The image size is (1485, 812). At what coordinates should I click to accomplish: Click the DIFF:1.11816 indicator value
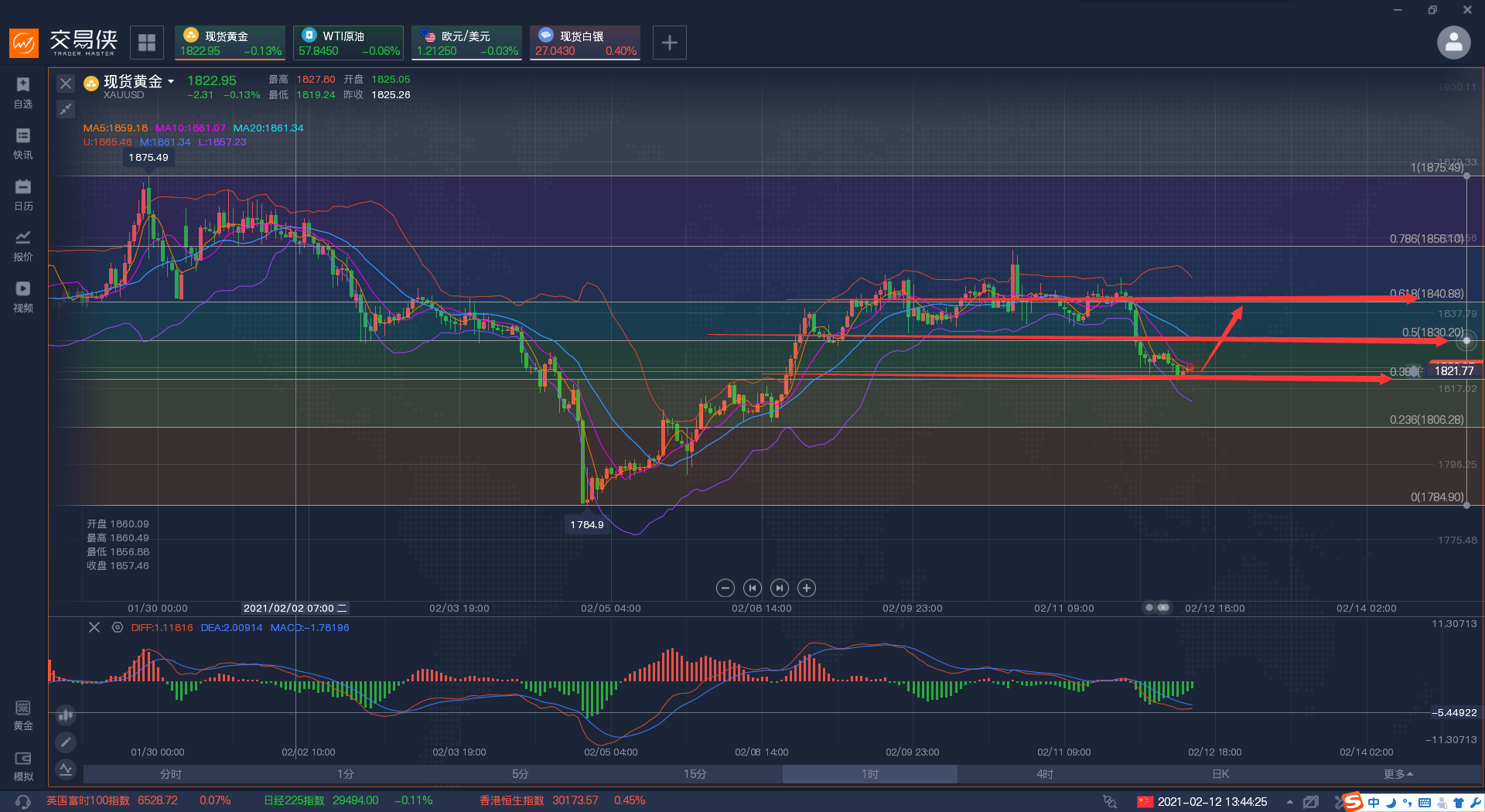(x=162, y=627)
